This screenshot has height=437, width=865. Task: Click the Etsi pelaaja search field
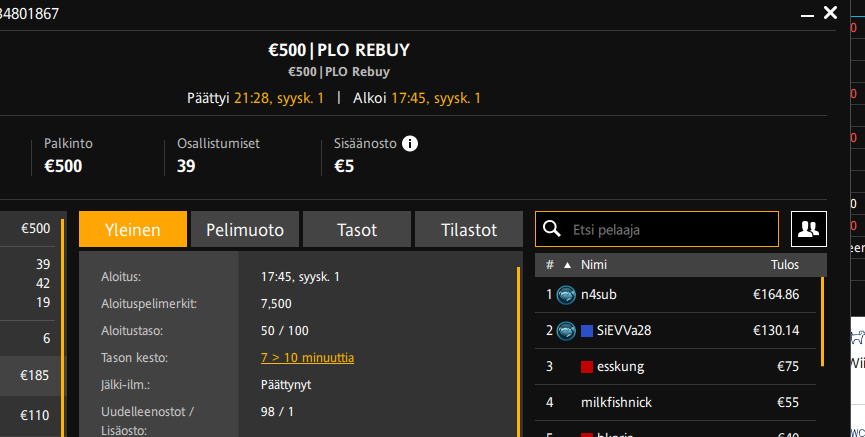[670, 229]
